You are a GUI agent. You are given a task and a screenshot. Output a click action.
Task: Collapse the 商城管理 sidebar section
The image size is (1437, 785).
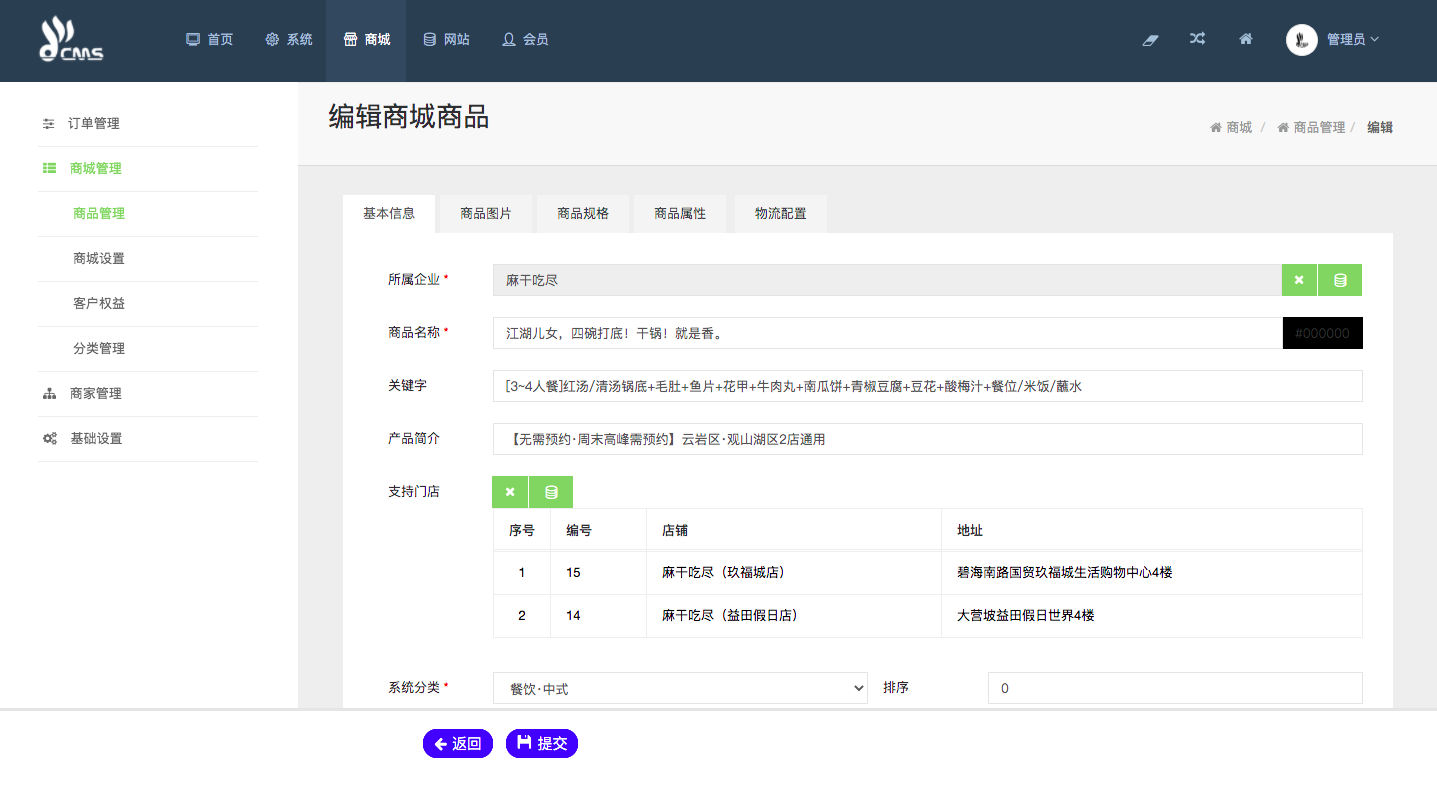[x=95, y=168]
